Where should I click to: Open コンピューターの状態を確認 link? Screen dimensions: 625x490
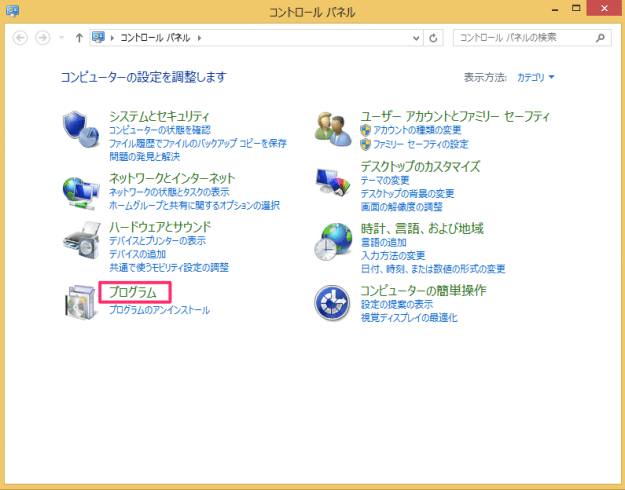pos(160,130)
